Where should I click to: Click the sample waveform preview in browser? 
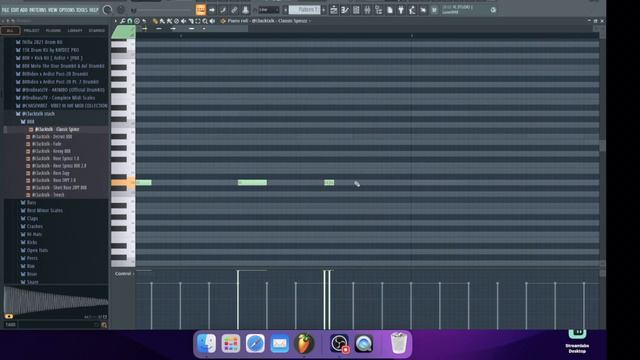click(x=56, y=302)
